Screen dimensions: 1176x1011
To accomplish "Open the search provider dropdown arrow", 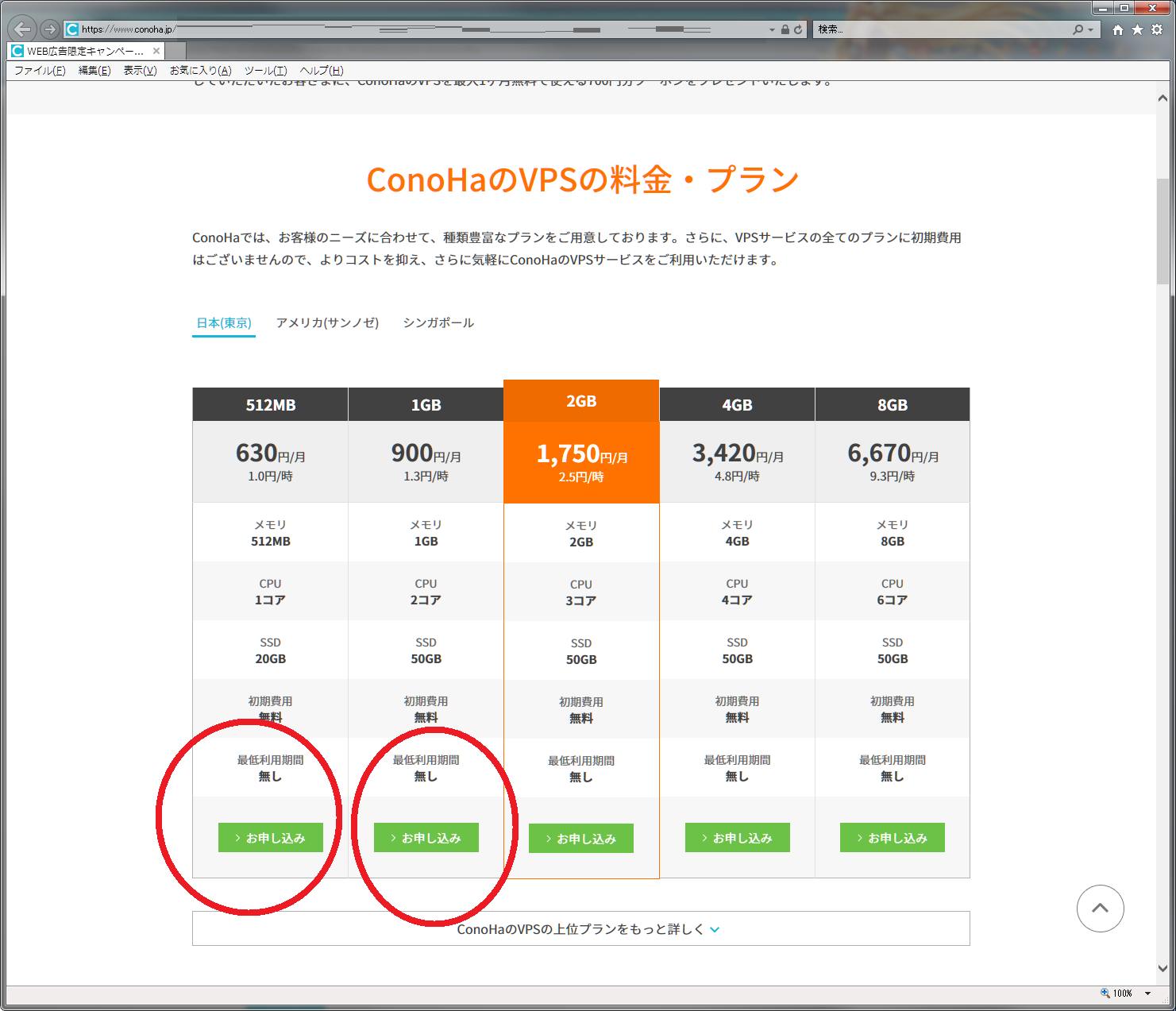I will (x=1090, y=29).
